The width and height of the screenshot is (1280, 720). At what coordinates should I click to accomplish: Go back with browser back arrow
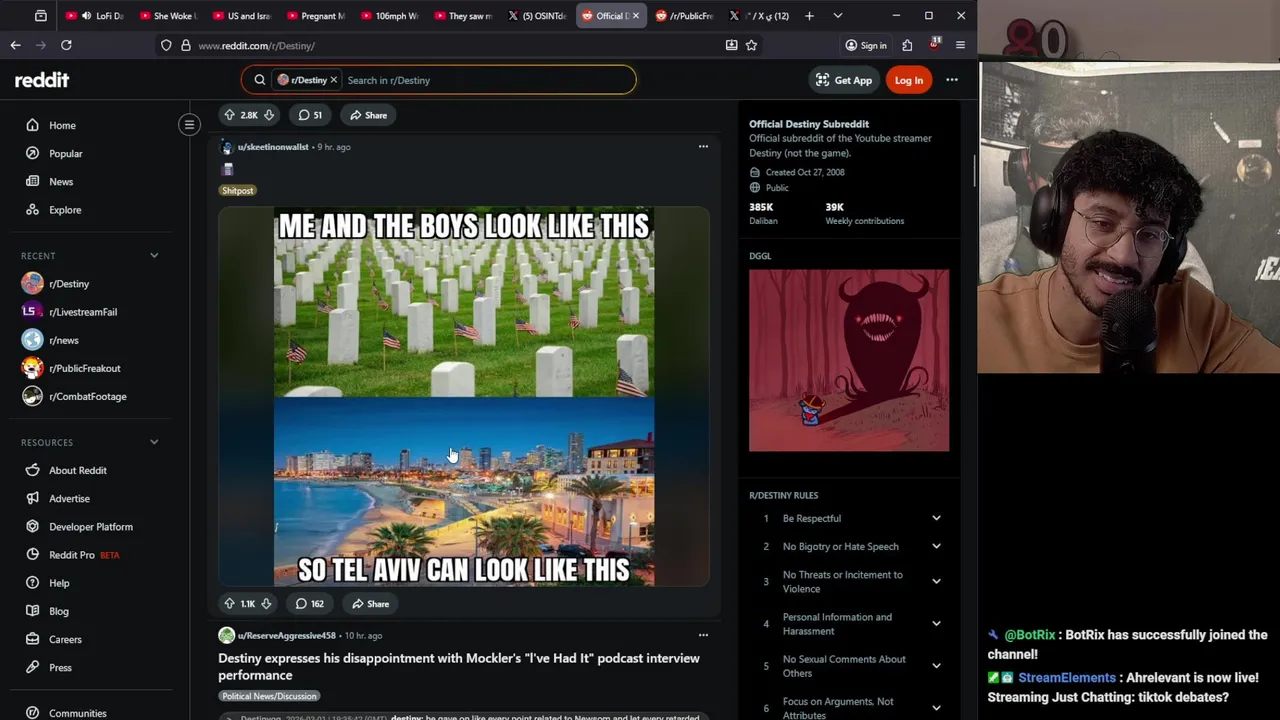click(x=15, y=45)
